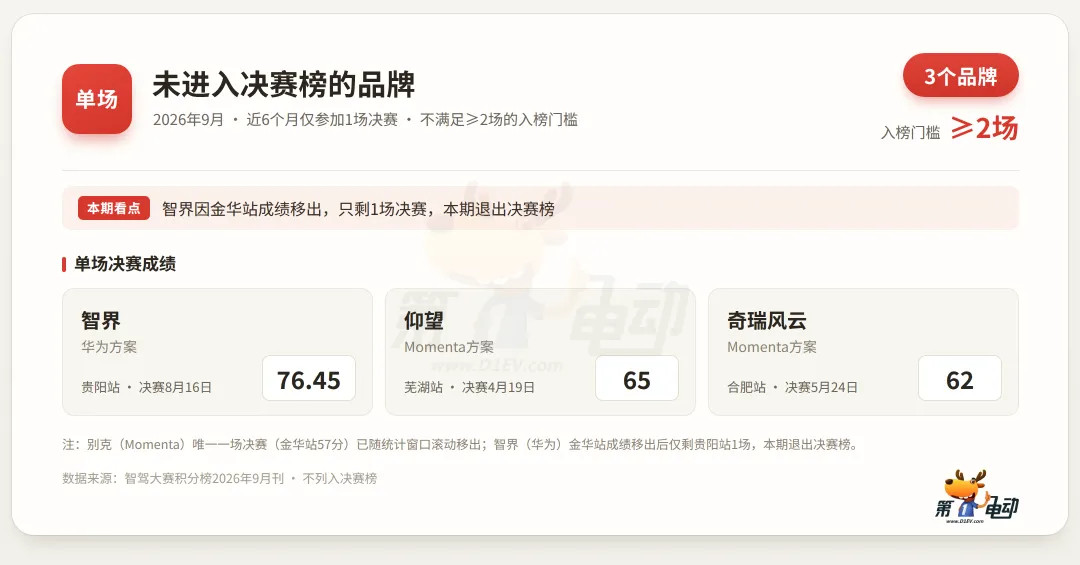Click the 华为方案 subtitle under 智界

point(109,347)
